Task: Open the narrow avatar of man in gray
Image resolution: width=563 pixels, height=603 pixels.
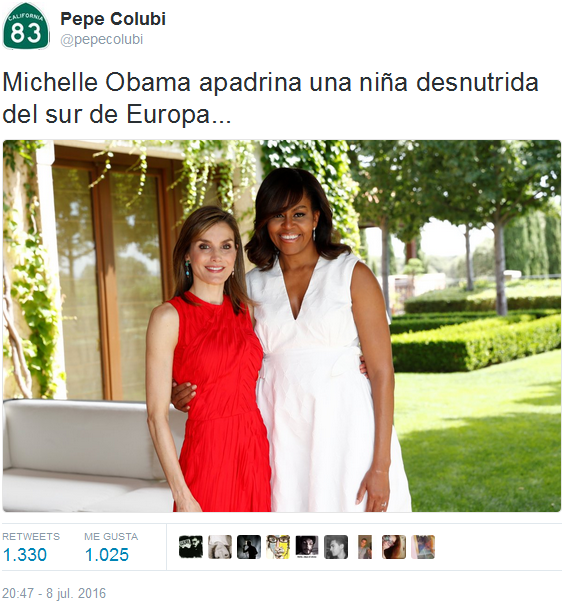Action: pyautogui.click(x=365, y=547)
